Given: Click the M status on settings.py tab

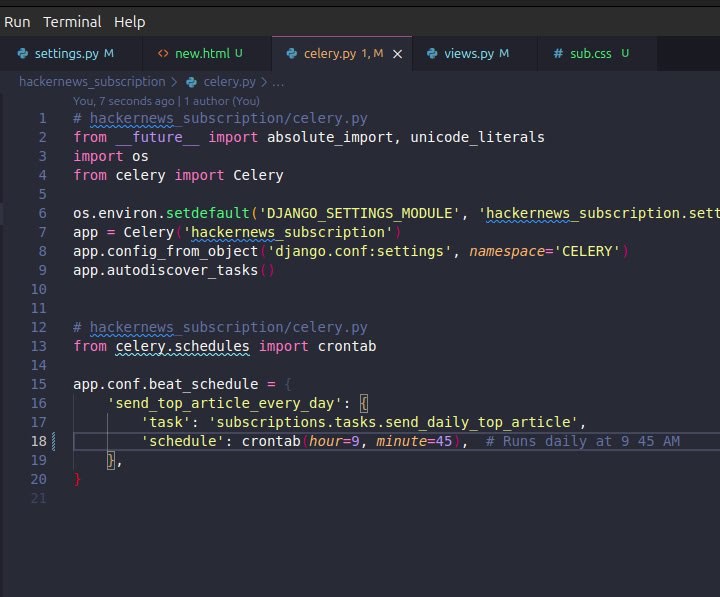Looking at the screenshot, I should [x=109, y=53].
